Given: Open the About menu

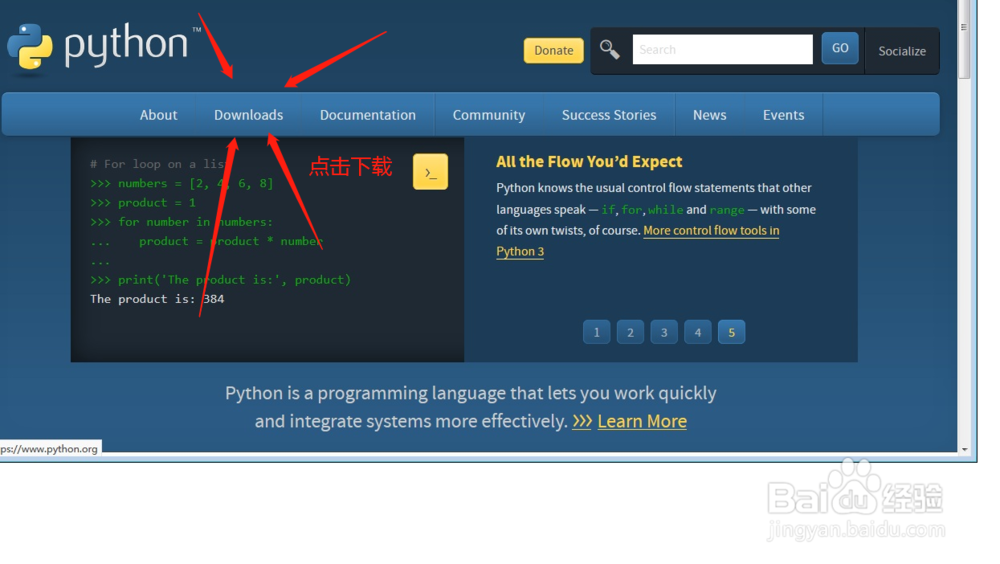Looking at the screenshot, I should [158, 115].
